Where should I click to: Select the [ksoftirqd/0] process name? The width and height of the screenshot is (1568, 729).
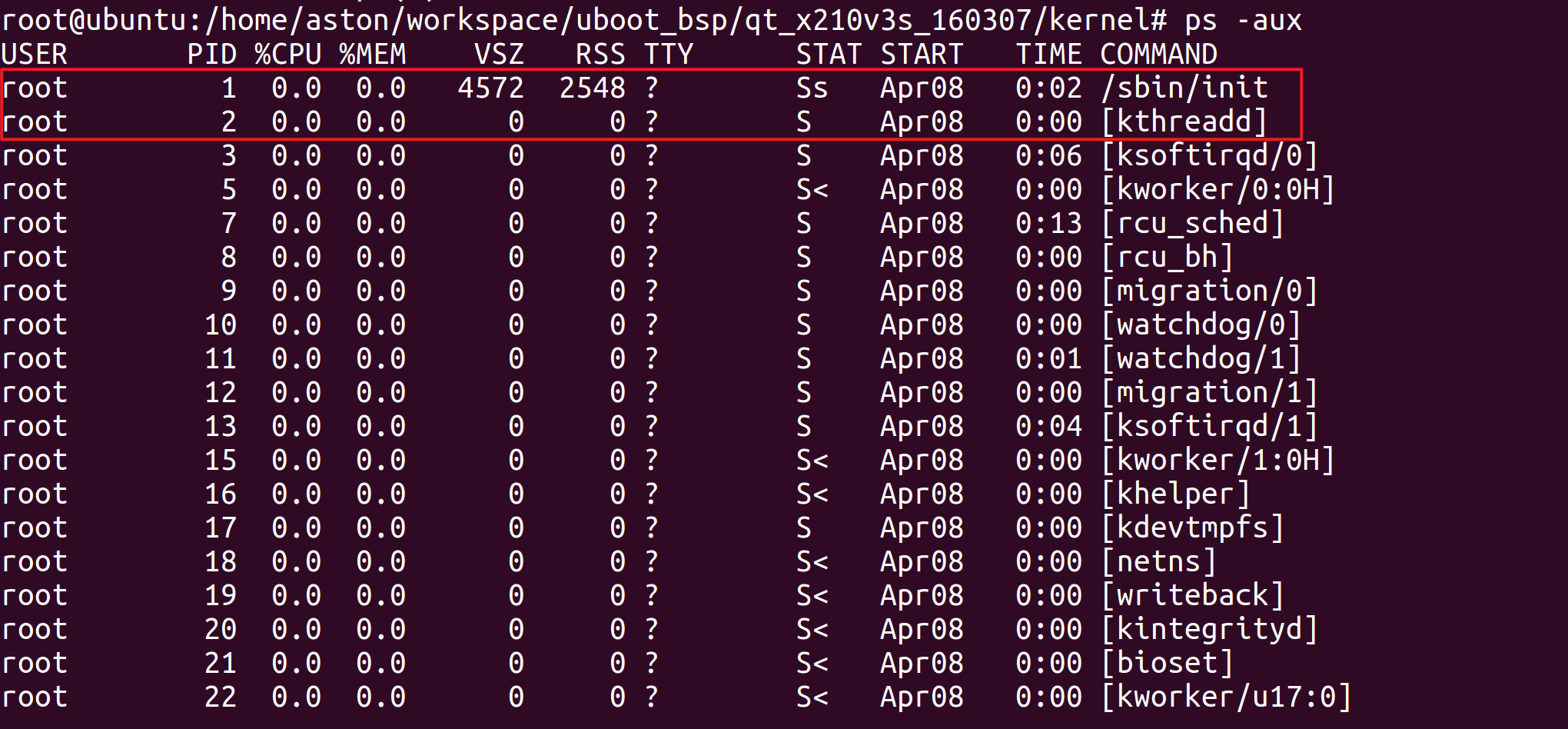pyautogui.click(x=1210, y=155)
